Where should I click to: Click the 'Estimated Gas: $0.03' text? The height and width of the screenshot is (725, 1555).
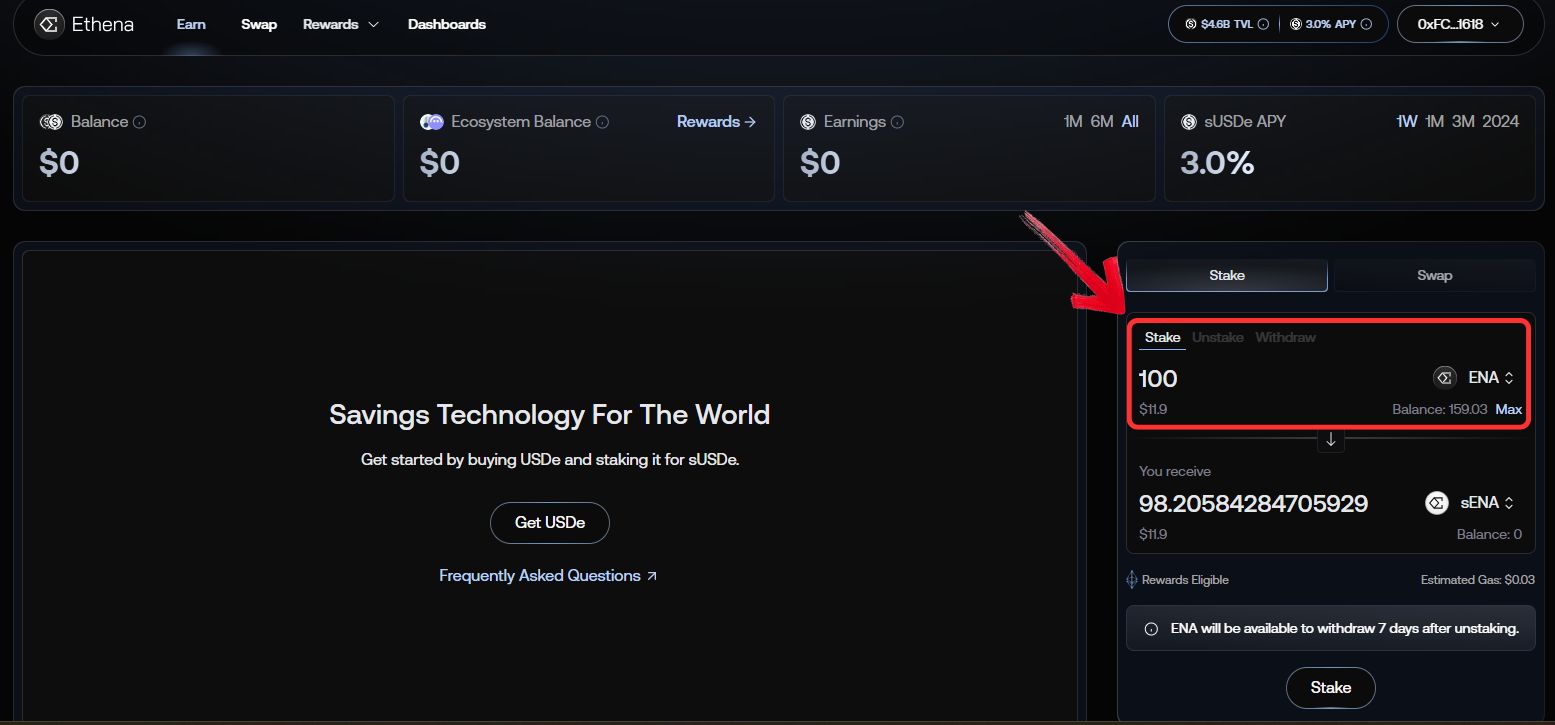pos(1478,580)
